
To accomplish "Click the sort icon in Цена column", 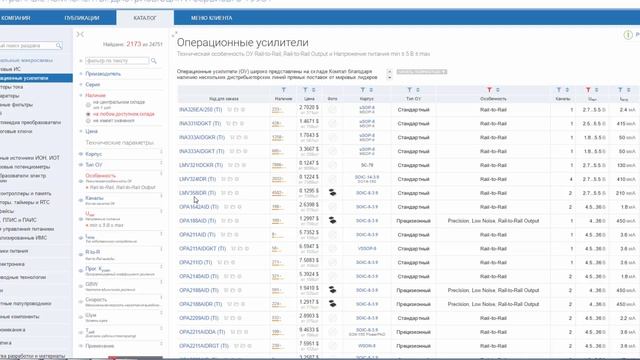I will (x=313, y=90).
